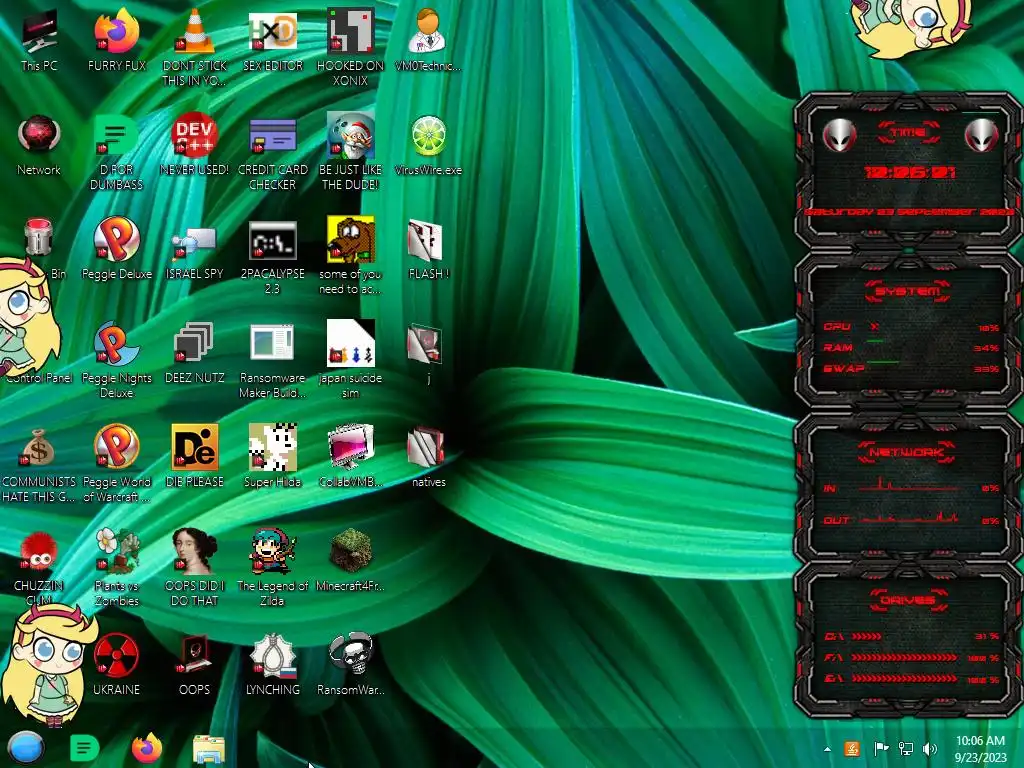Open the volume control in tray
The height and width of the screenshot is (768, 1024).
click(930, 749)
